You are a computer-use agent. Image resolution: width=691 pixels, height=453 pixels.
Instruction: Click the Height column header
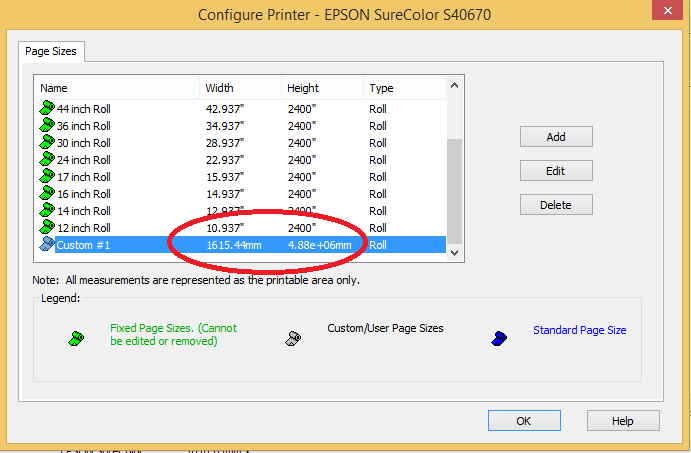tap(320, 88)
